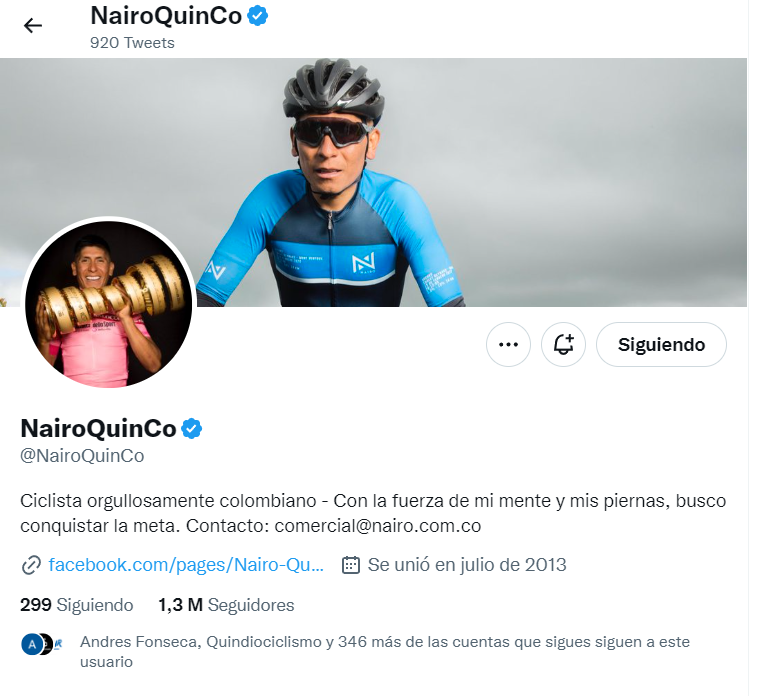Go back using the arrow icon

point(32,25)
